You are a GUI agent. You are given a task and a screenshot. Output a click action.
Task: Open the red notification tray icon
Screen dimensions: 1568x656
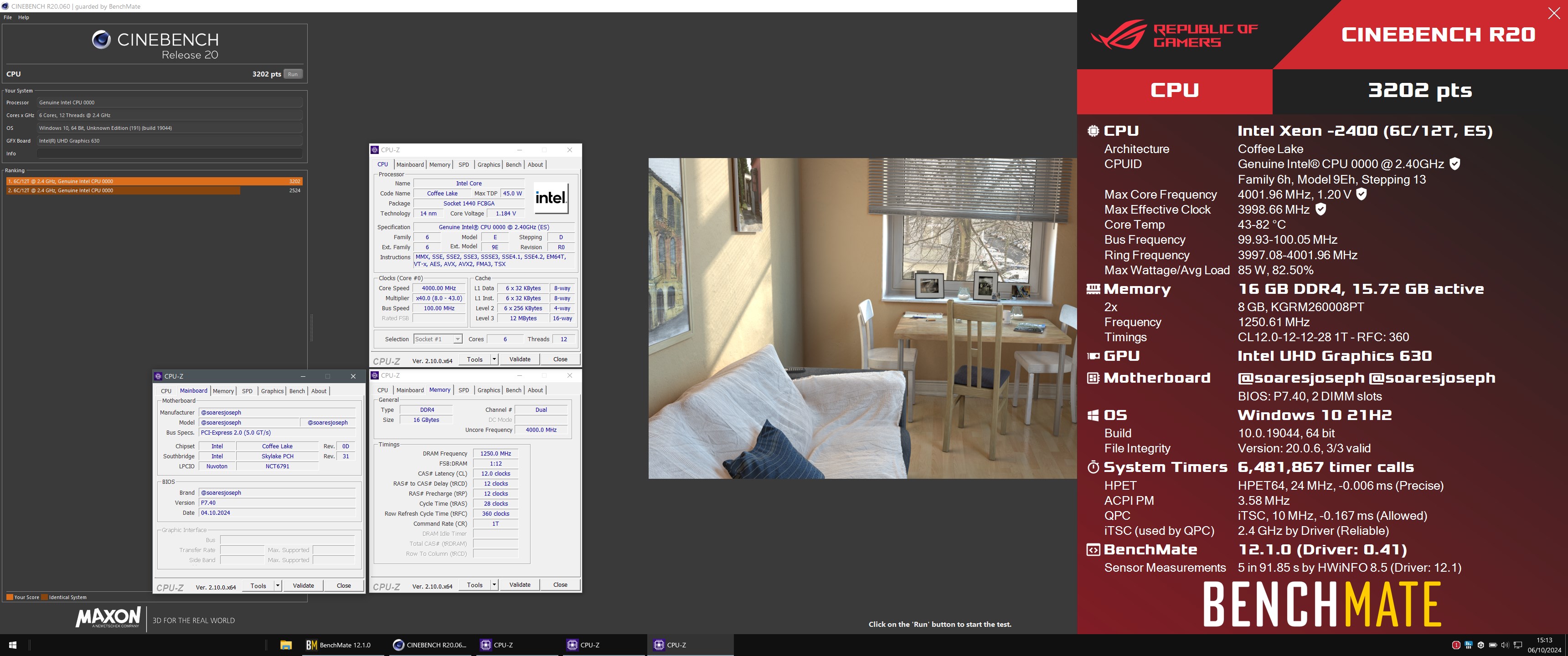(1456, 645)
